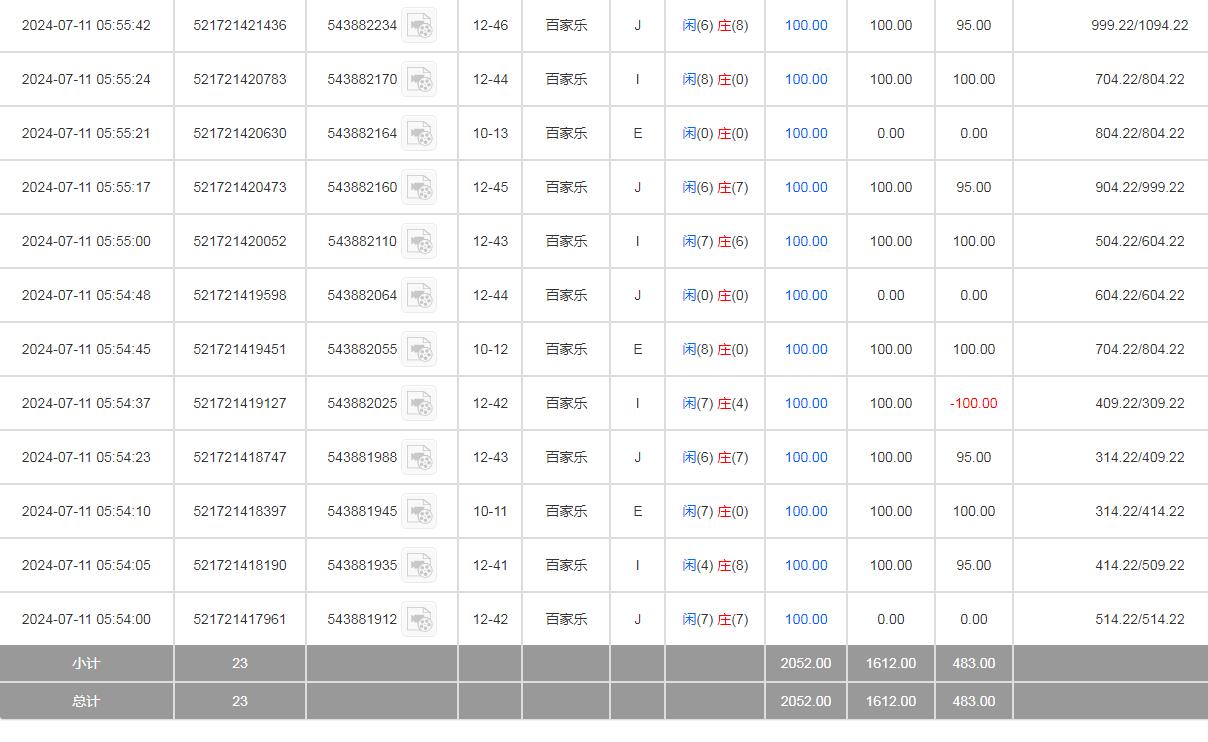Open replay icon next to 543882160
Image resolution: width=1208 pixels, height=742 pixels.
point(419,187)
